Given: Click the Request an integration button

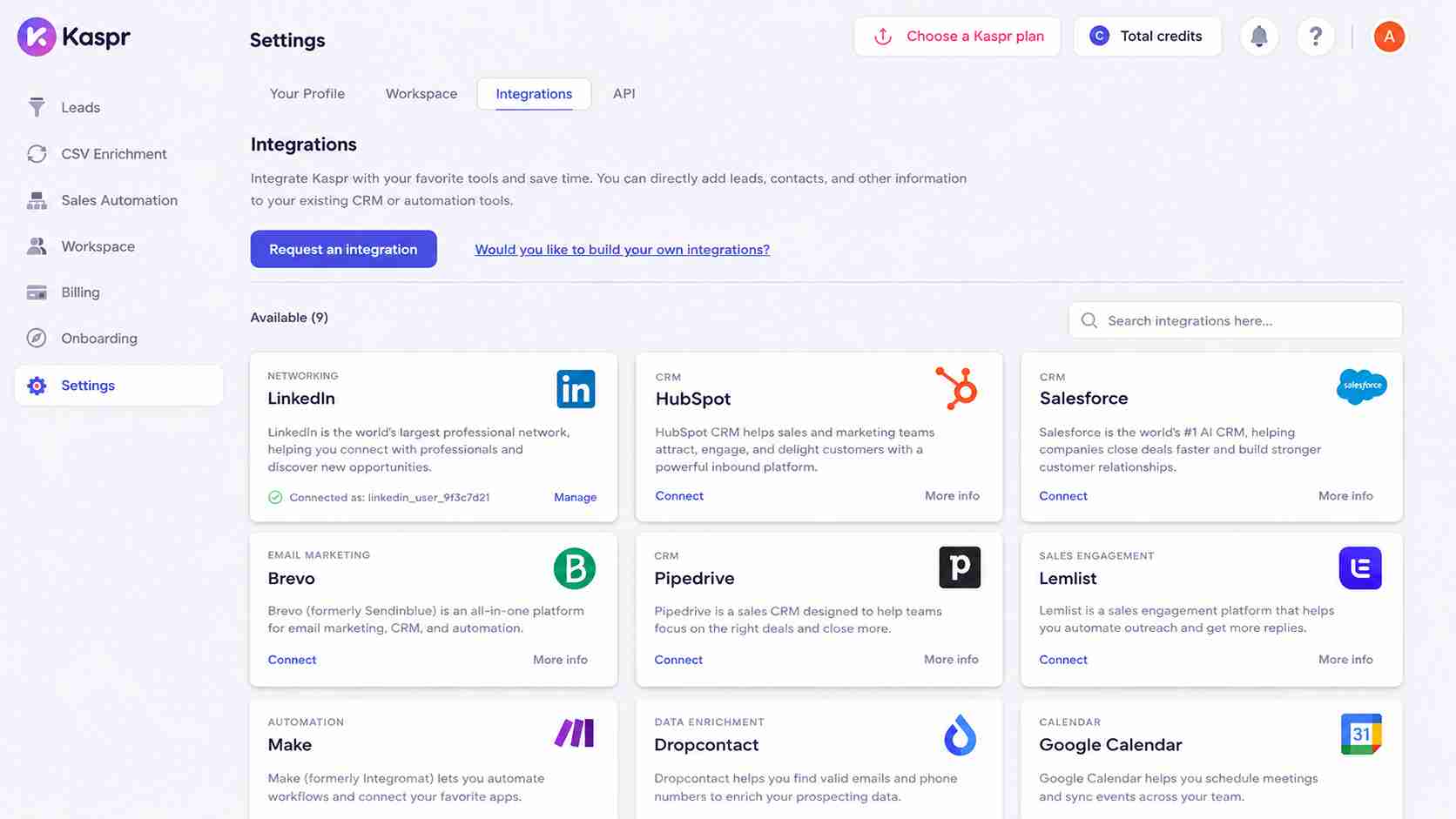Looking at the screenshot, I should coord(343,249).
